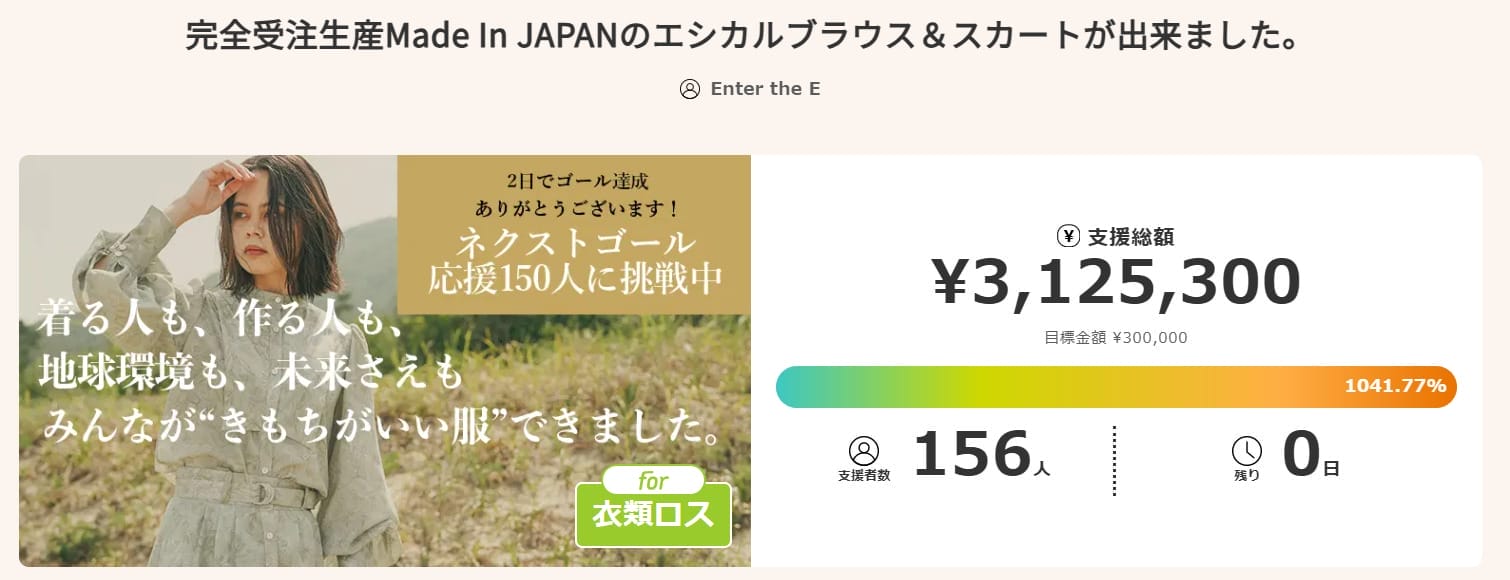
Task: Click the 残り label text
Action: pos(1246,476)
